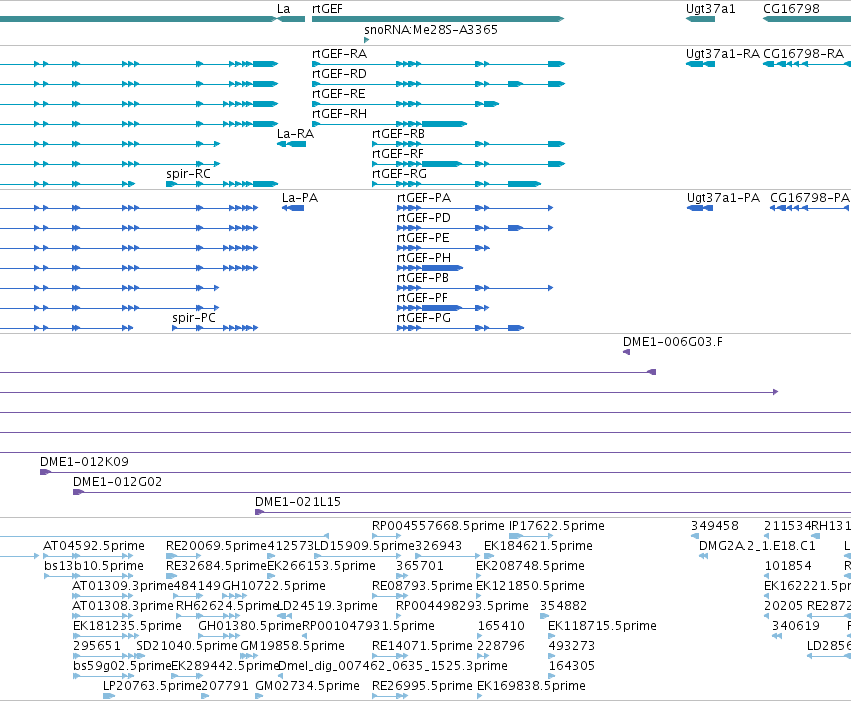
Task: Select the LP20763.5prime EST label
Action: coord(152,686)
